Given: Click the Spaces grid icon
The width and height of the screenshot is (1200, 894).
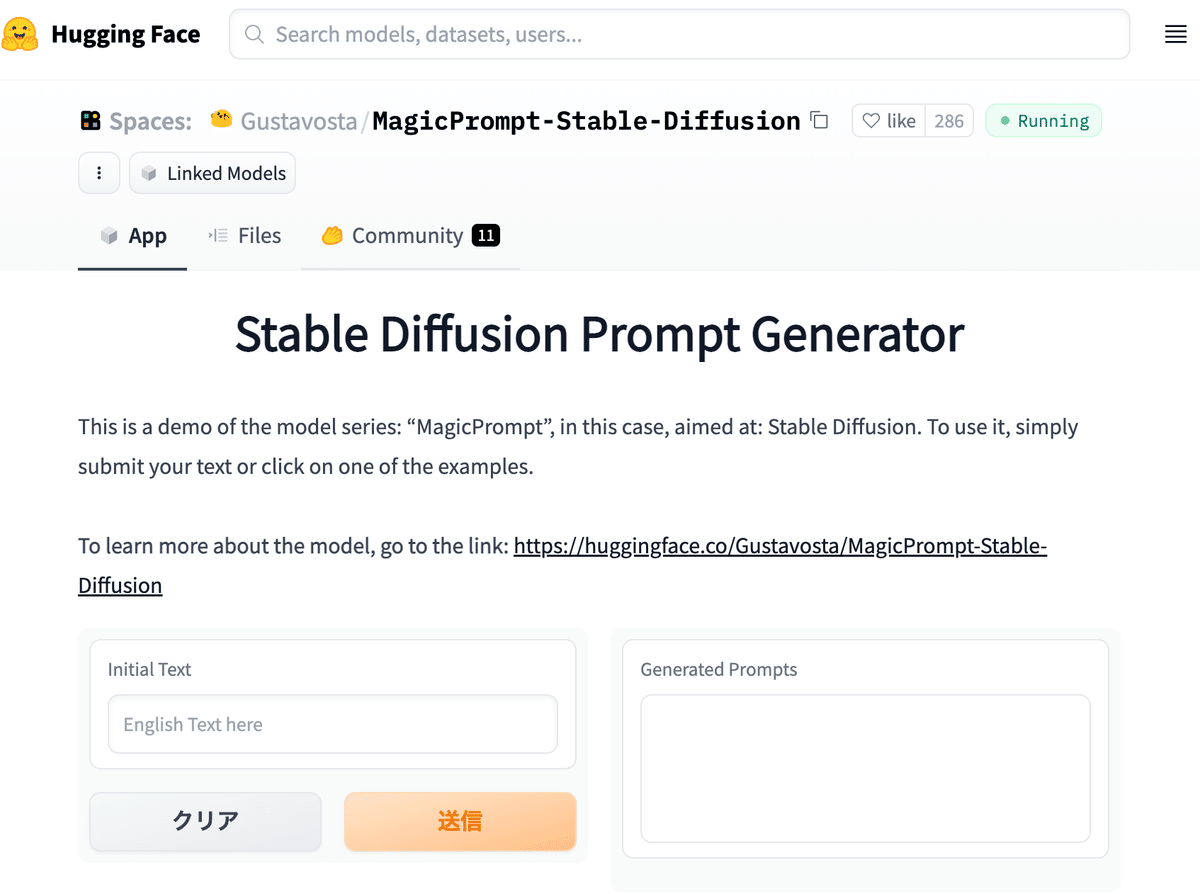Looking at the screenshot, I should point(91,120).
